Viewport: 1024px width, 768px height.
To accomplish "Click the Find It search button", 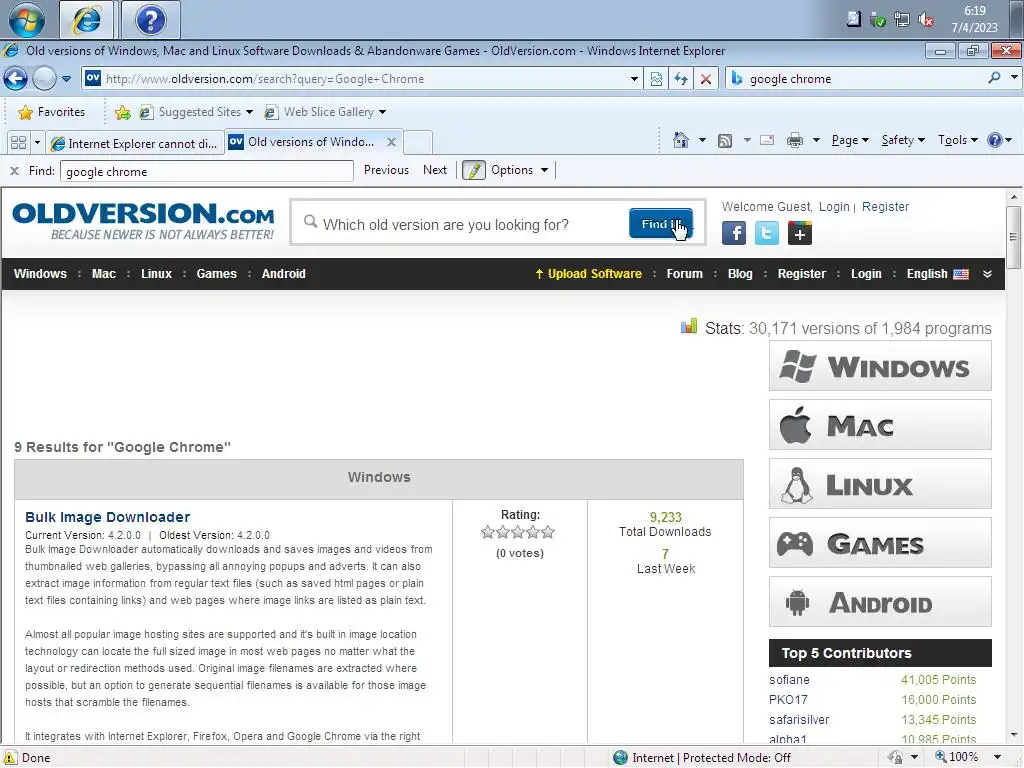I will click(x=660, y=223).
